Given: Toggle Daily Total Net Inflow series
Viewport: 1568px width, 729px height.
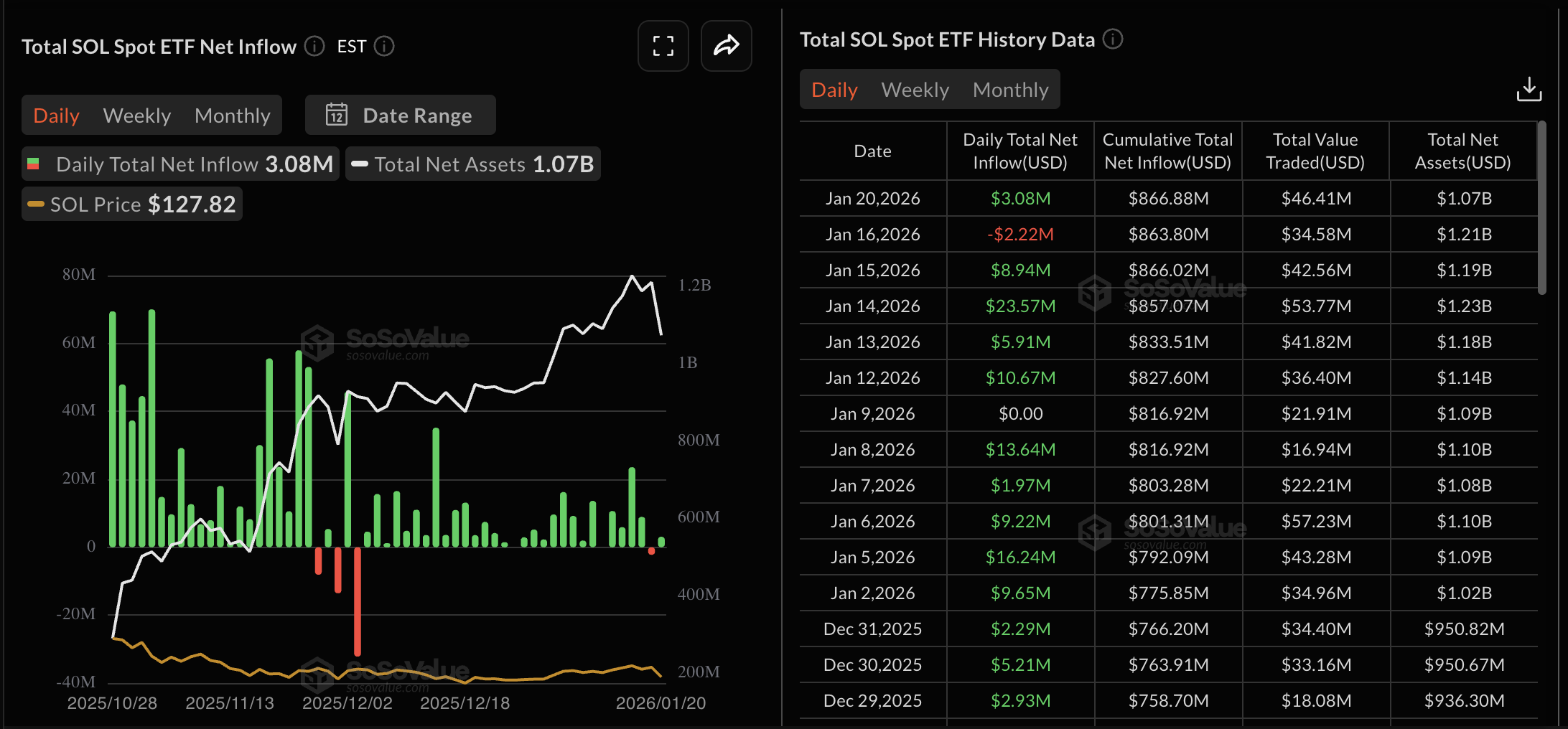Looking at the screenshot, I should pyautogui.click(x=180, y=164).
